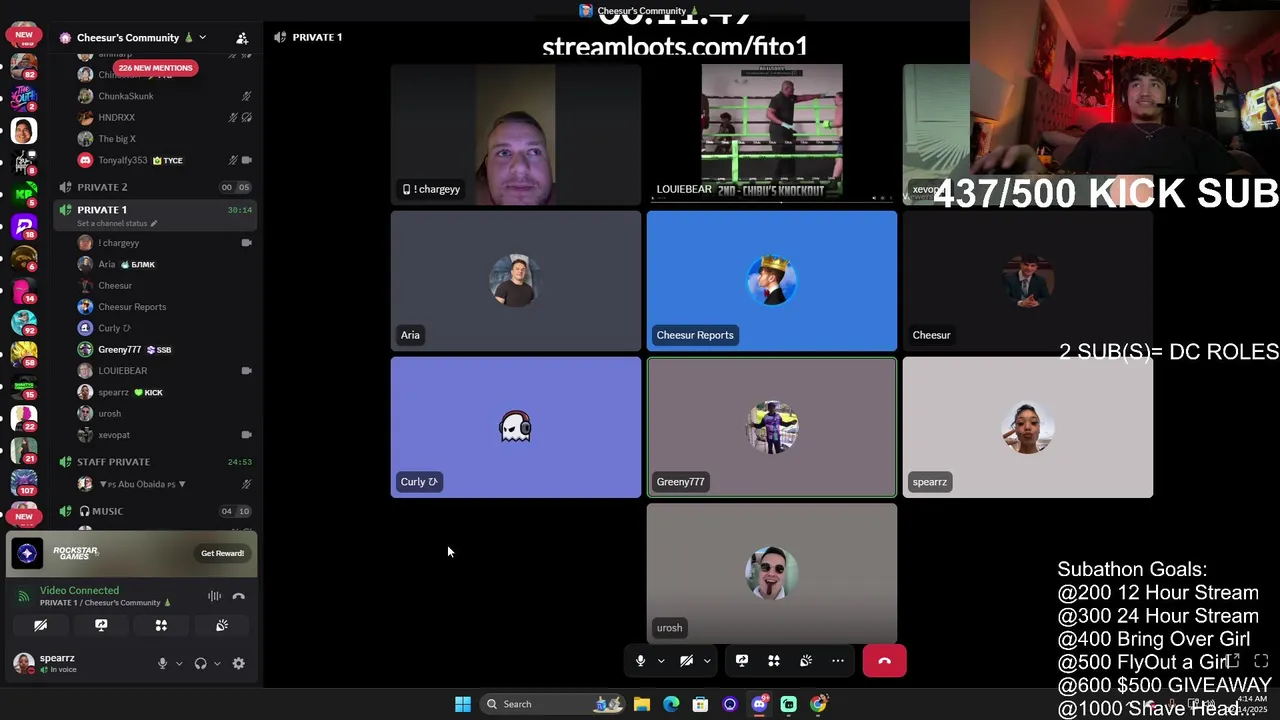Click the PRIVATE 1 channel header title
Image resolution: width=1280 pixels, height=720 pixels.
point(317,37)
